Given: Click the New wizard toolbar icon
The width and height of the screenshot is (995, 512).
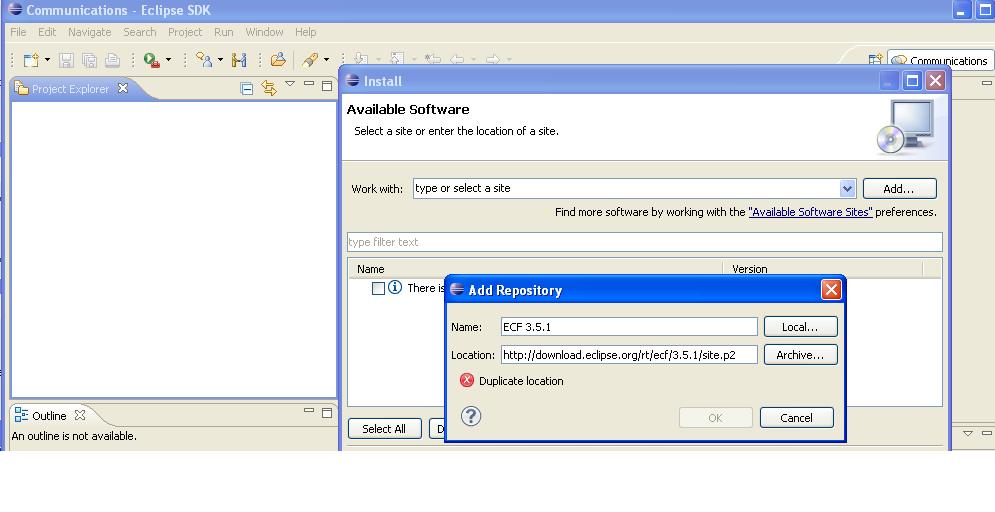Looking at the screenshot, I should click(x=30, y=60).
